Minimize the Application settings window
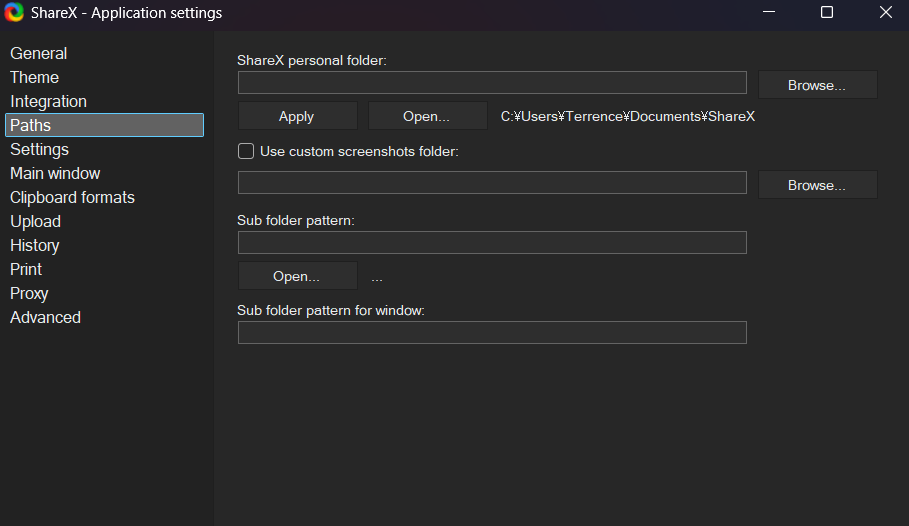 point(769,12)
